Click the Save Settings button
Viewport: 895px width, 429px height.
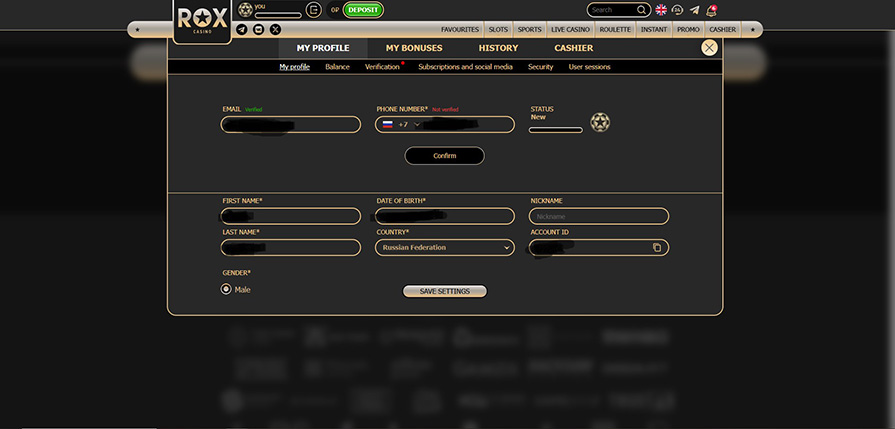click(444, 291)
